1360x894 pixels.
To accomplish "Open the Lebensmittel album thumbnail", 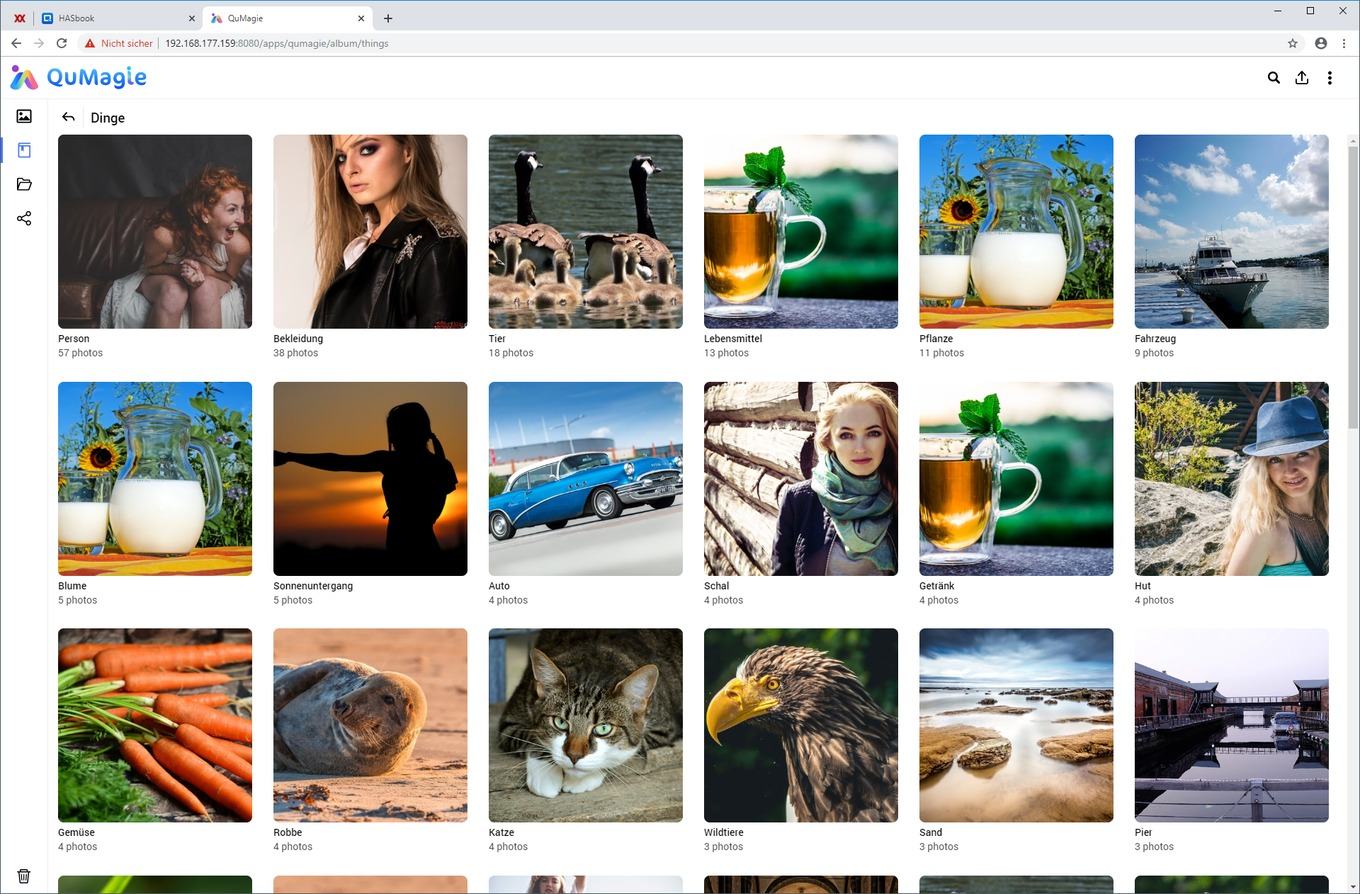I will tap(801, 231).
